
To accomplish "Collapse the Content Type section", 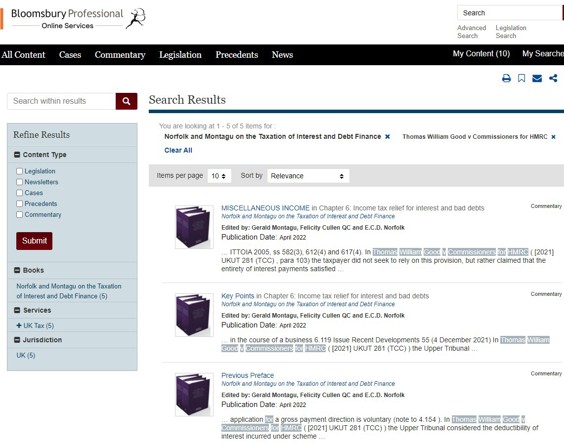I will 17,155.
